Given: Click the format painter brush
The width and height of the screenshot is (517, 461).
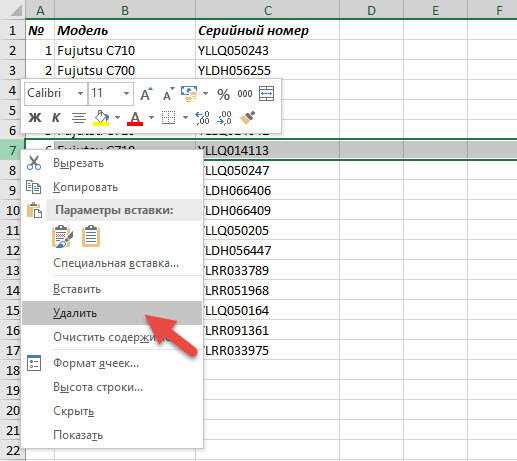Looking at the screenshot, I should point(248,118).
